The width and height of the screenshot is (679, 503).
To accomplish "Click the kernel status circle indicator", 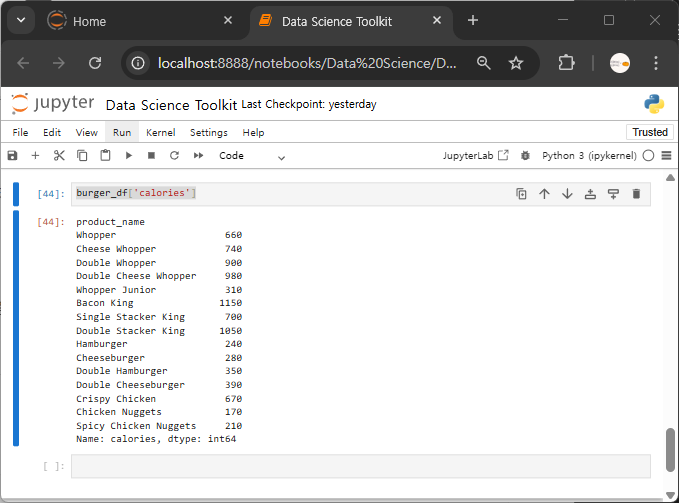I will click(x=648, y=155).
